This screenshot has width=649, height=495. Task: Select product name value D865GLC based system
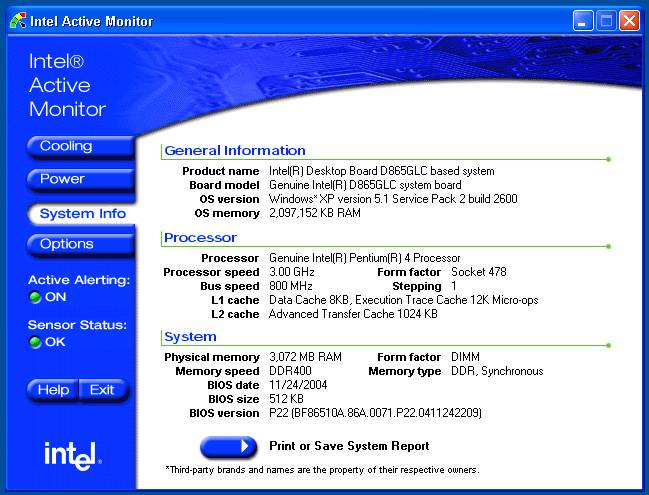coord(382,171)
